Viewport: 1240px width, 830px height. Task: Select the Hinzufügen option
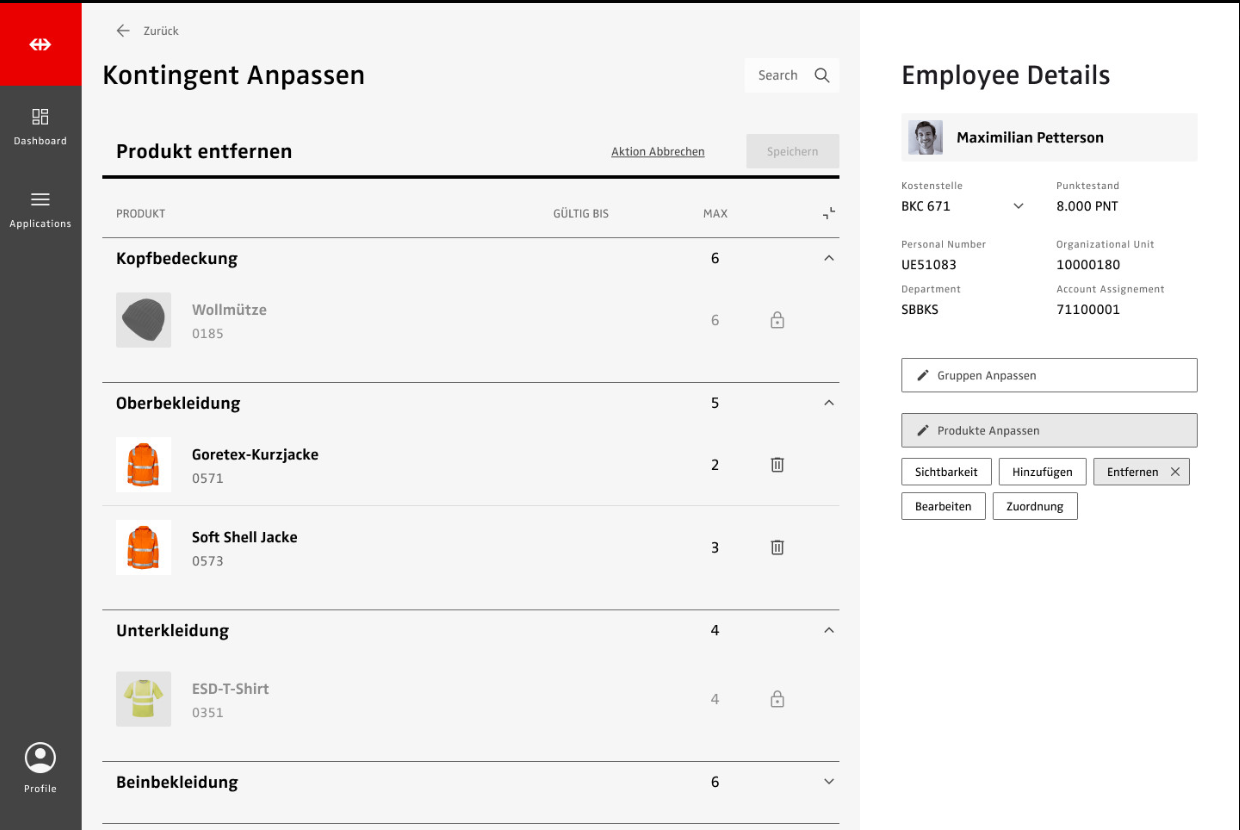click(x=1042, y=472)
